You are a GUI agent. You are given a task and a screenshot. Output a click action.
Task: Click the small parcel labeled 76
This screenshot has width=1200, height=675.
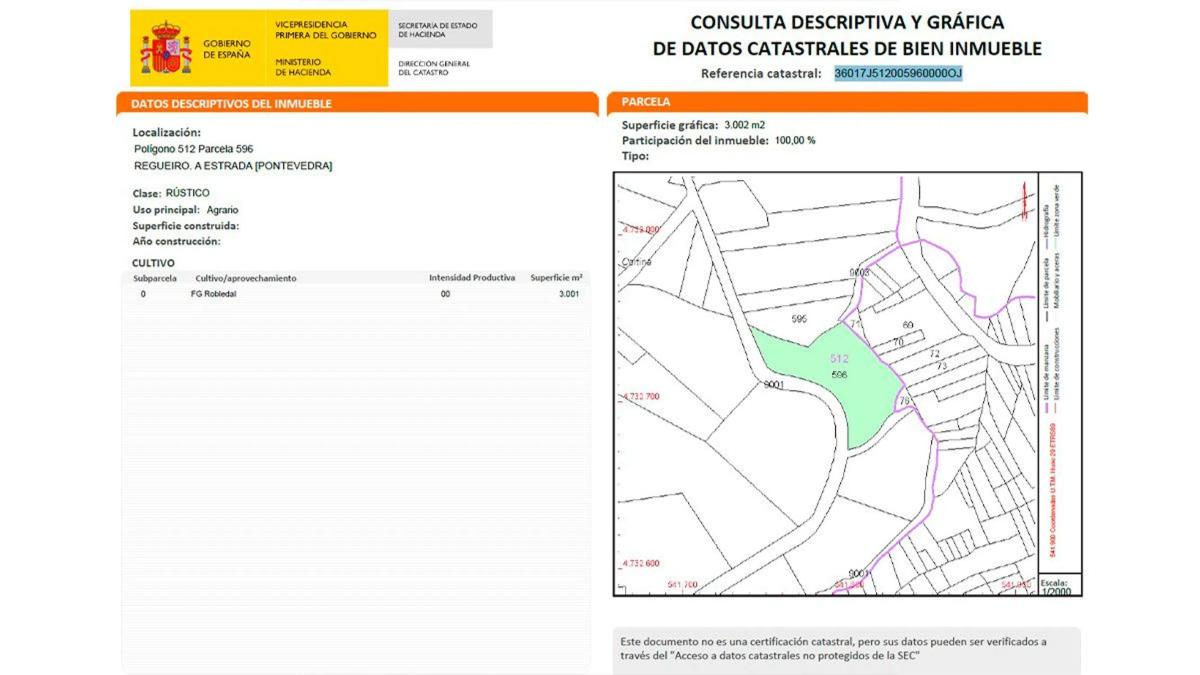pos(904,402)
